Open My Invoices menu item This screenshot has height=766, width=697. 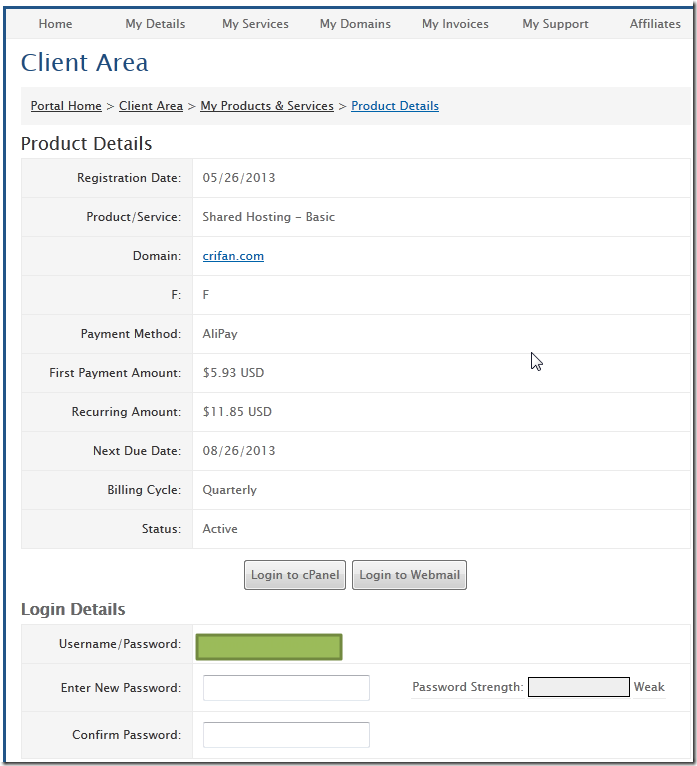pyautogui.click(x=455, y=24)
